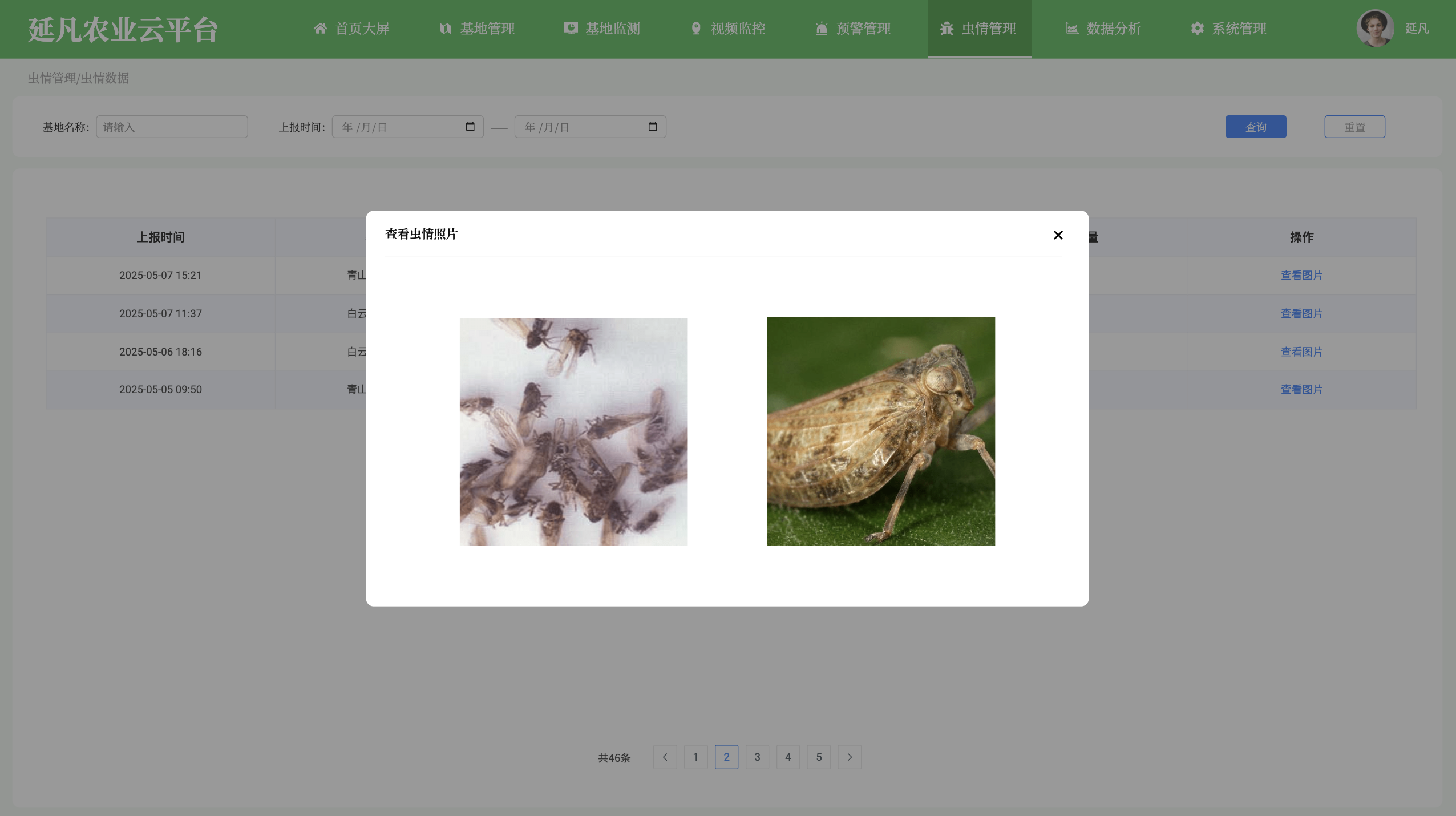Click 查看图片 for 2025-05-07 15:21 row

1301,276
